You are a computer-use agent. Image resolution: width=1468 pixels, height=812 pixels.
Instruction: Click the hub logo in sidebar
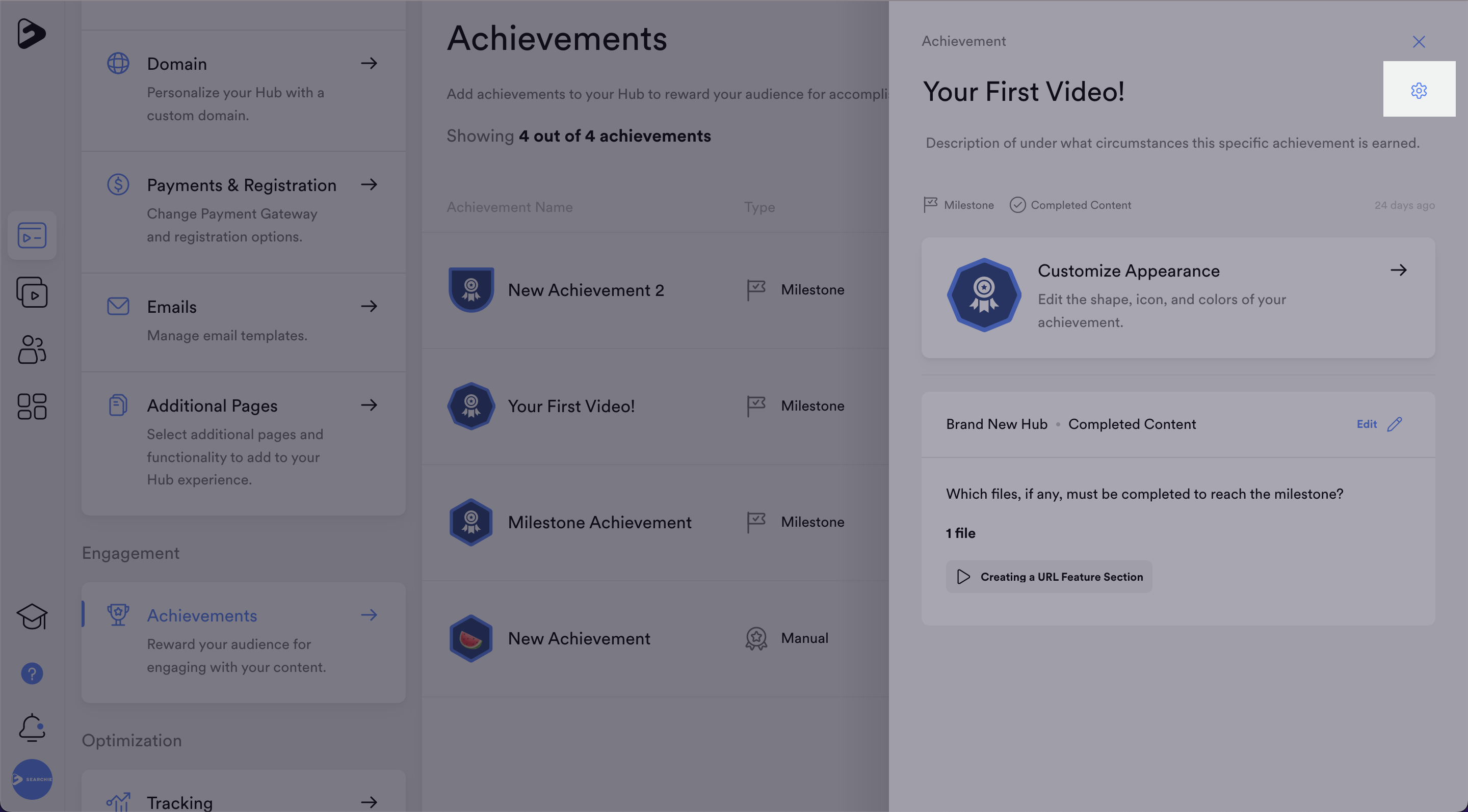coord(31,33)
